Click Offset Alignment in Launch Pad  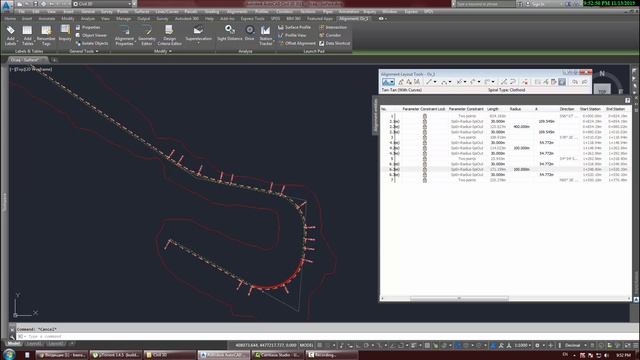coord(297,43)
